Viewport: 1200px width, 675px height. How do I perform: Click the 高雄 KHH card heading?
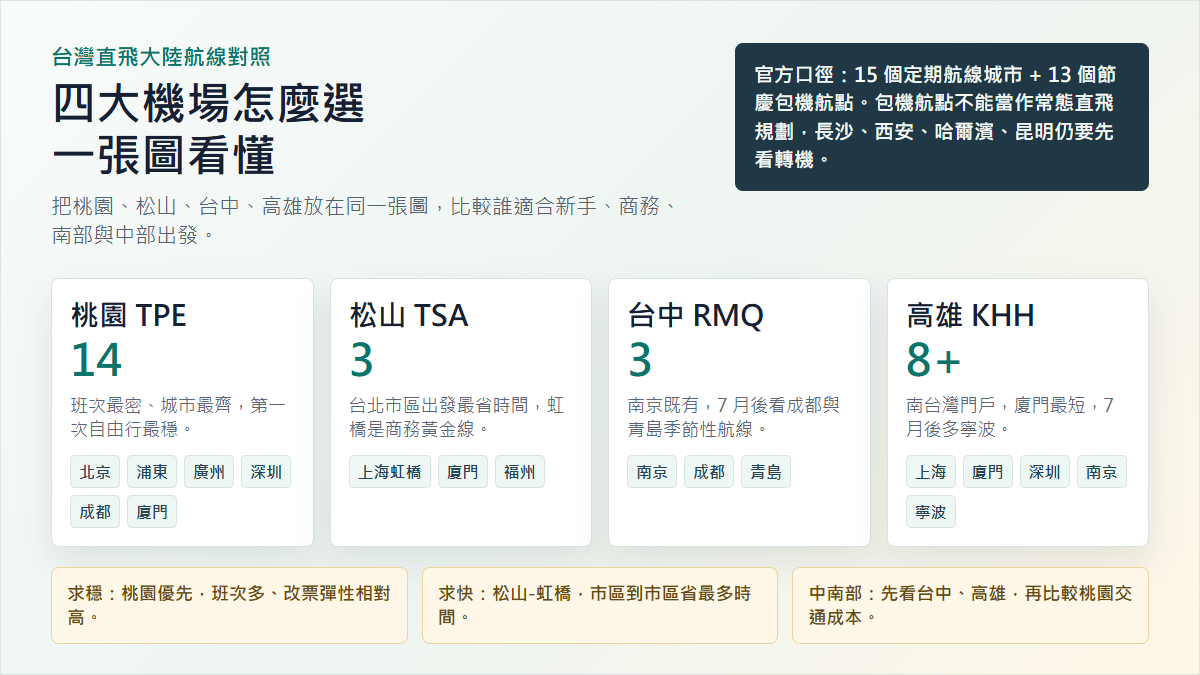pos(970,316)
